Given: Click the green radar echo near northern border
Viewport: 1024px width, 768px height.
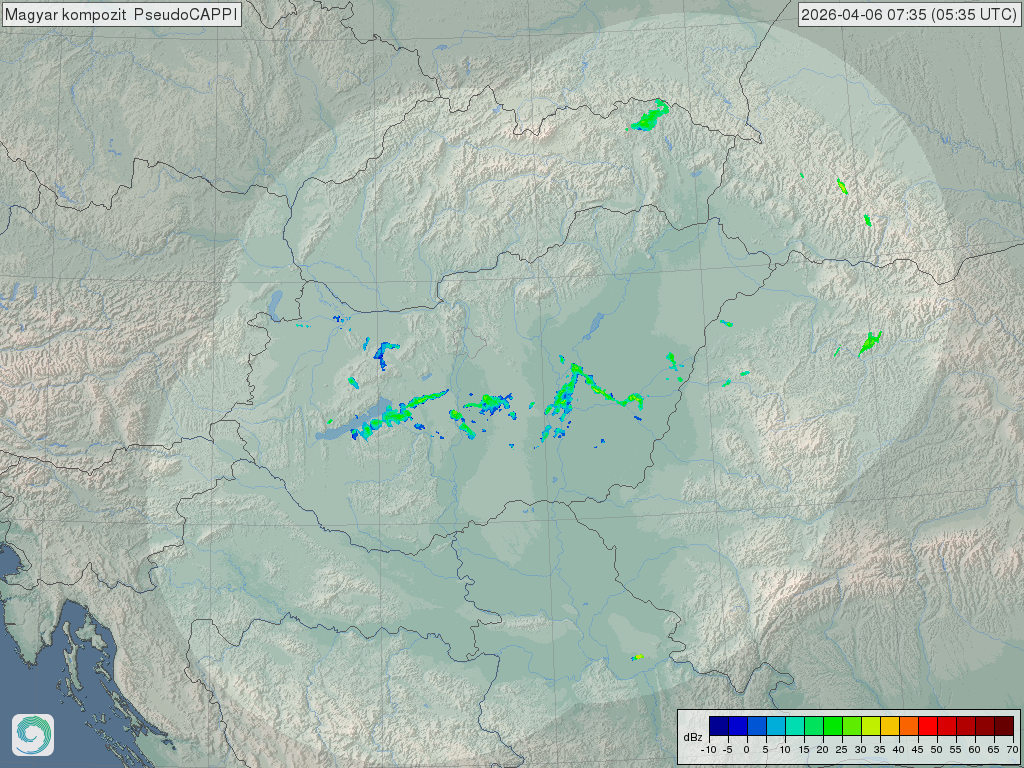Looking at the screenshot, I should [648, 120].
